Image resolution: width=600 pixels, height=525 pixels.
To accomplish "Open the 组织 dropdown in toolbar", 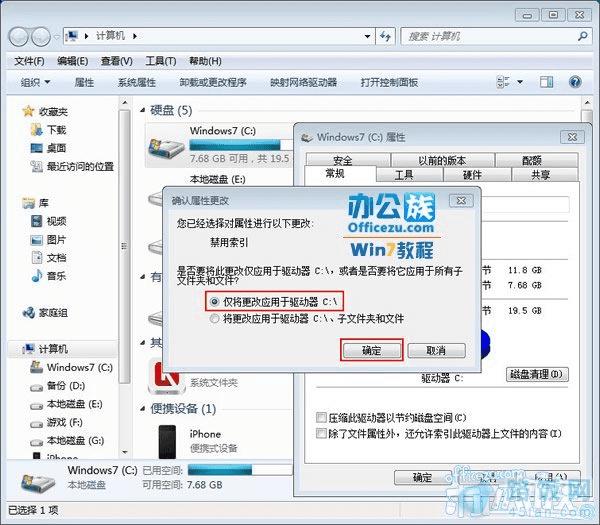I will coord(35,82).
